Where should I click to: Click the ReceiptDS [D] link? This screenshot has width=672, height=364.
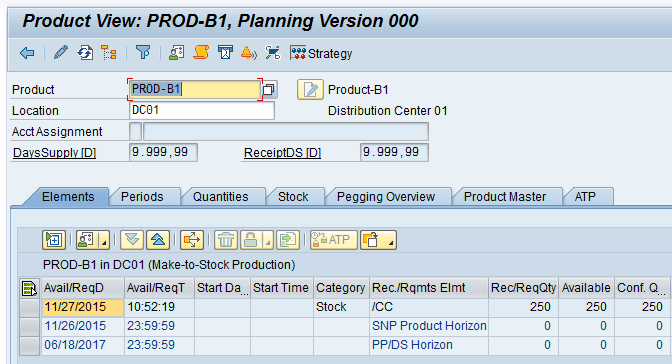(x=282, y=153)
